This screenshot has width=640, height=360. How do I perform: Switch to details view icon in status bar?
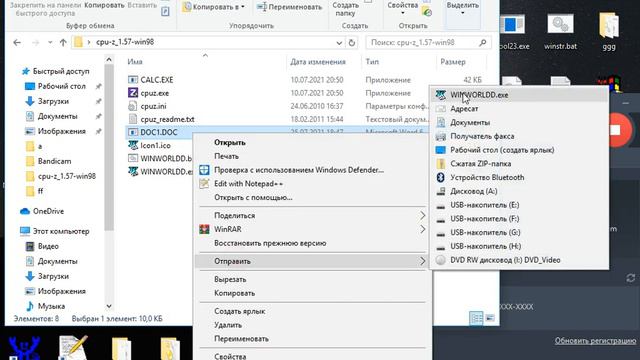click(x=476, y=318)
